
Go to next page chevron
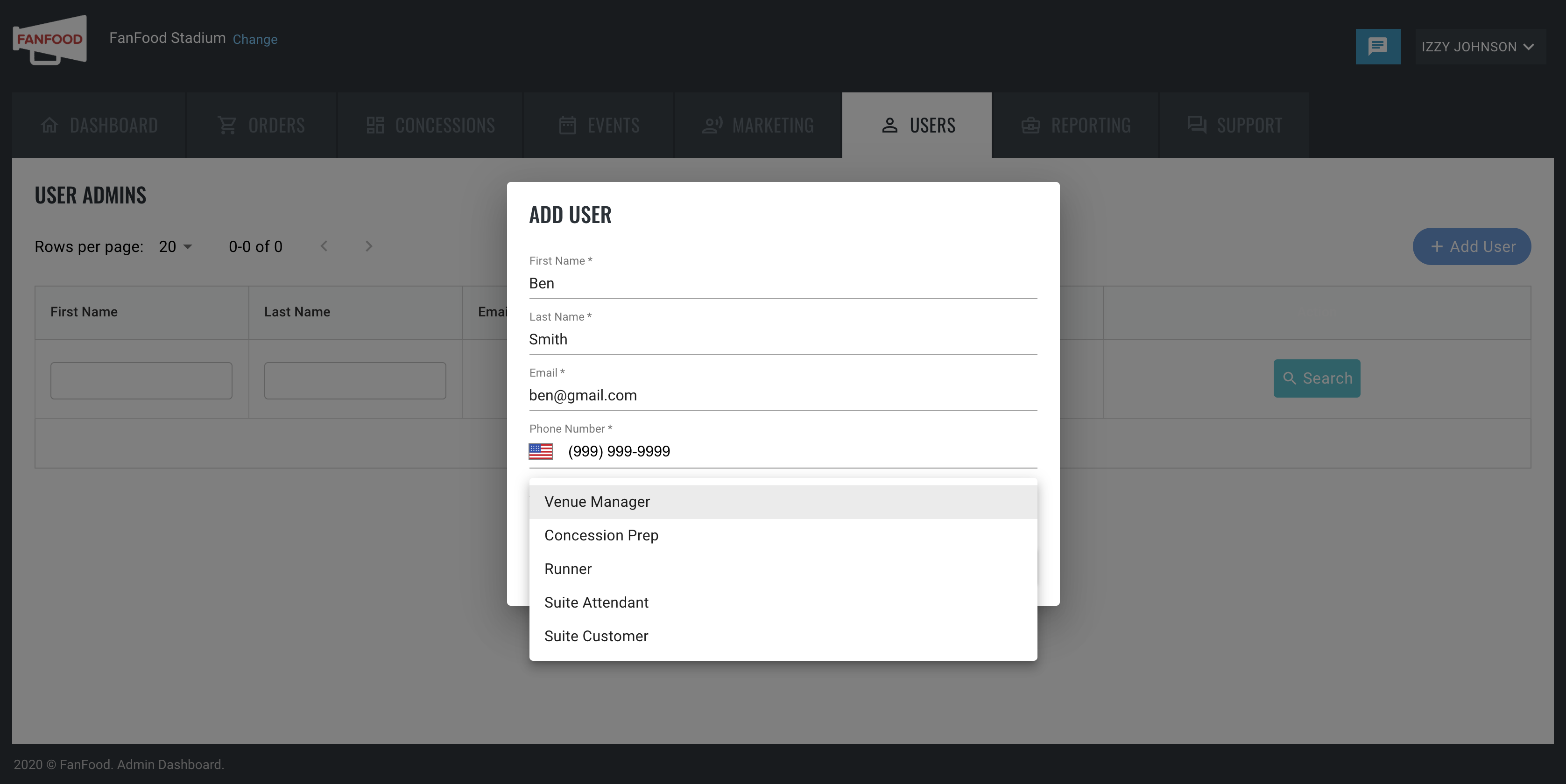[368, 246]
